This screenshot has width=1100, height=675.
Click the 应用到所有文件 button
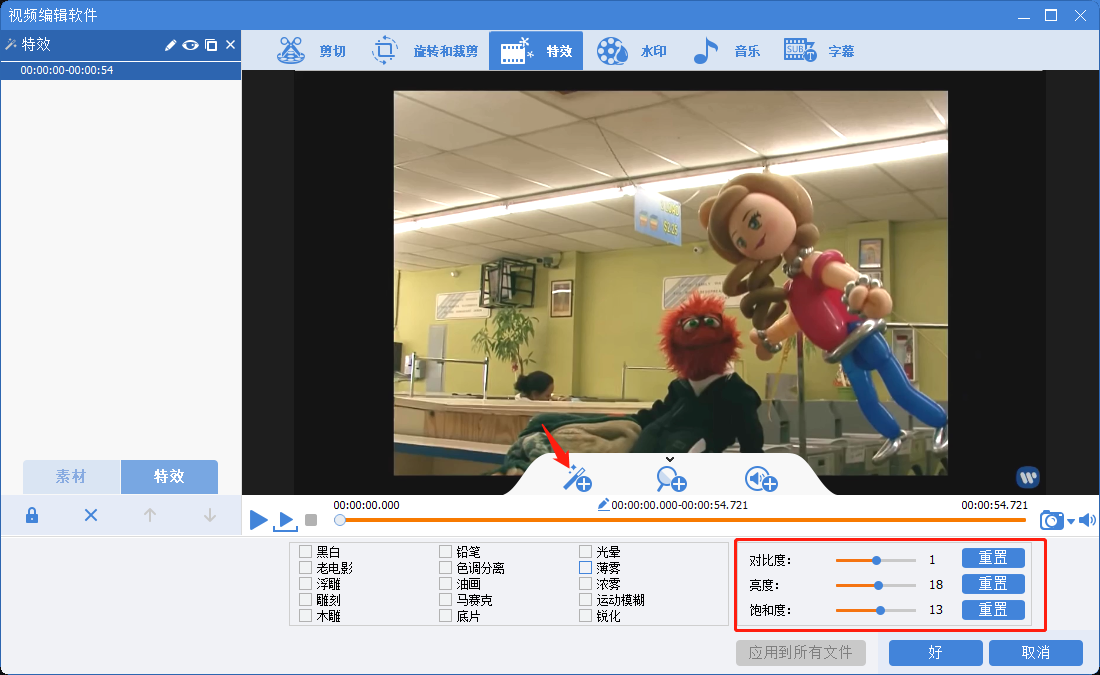(800, 653)
